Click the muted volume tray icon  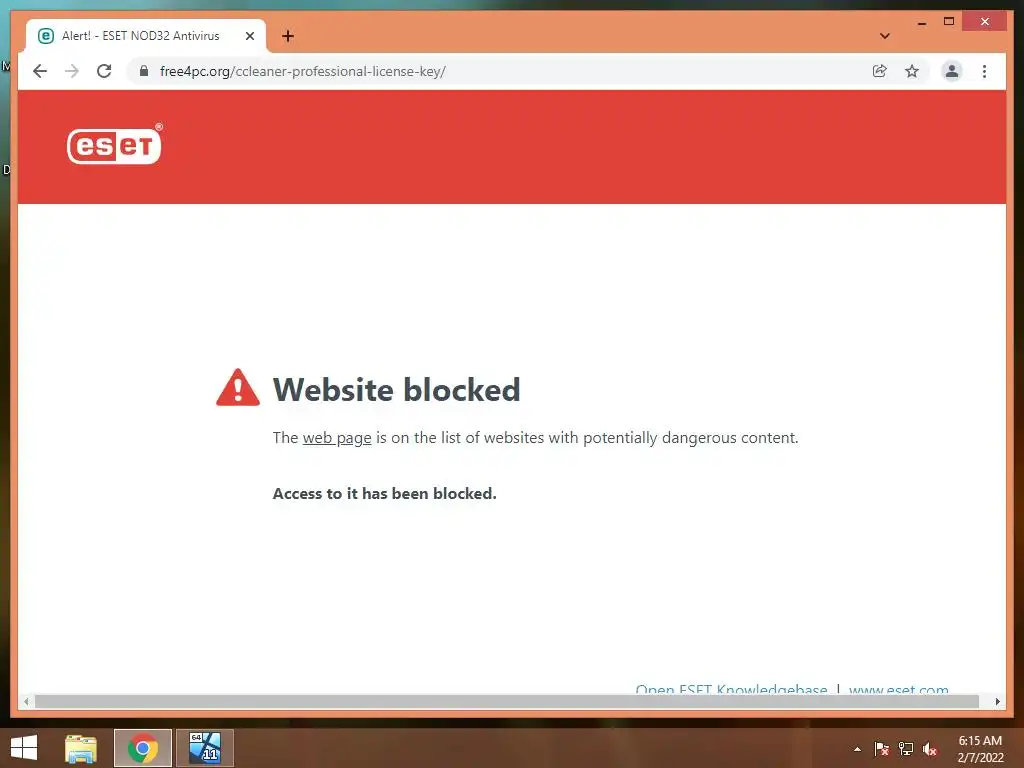click(x=930, y=749)
